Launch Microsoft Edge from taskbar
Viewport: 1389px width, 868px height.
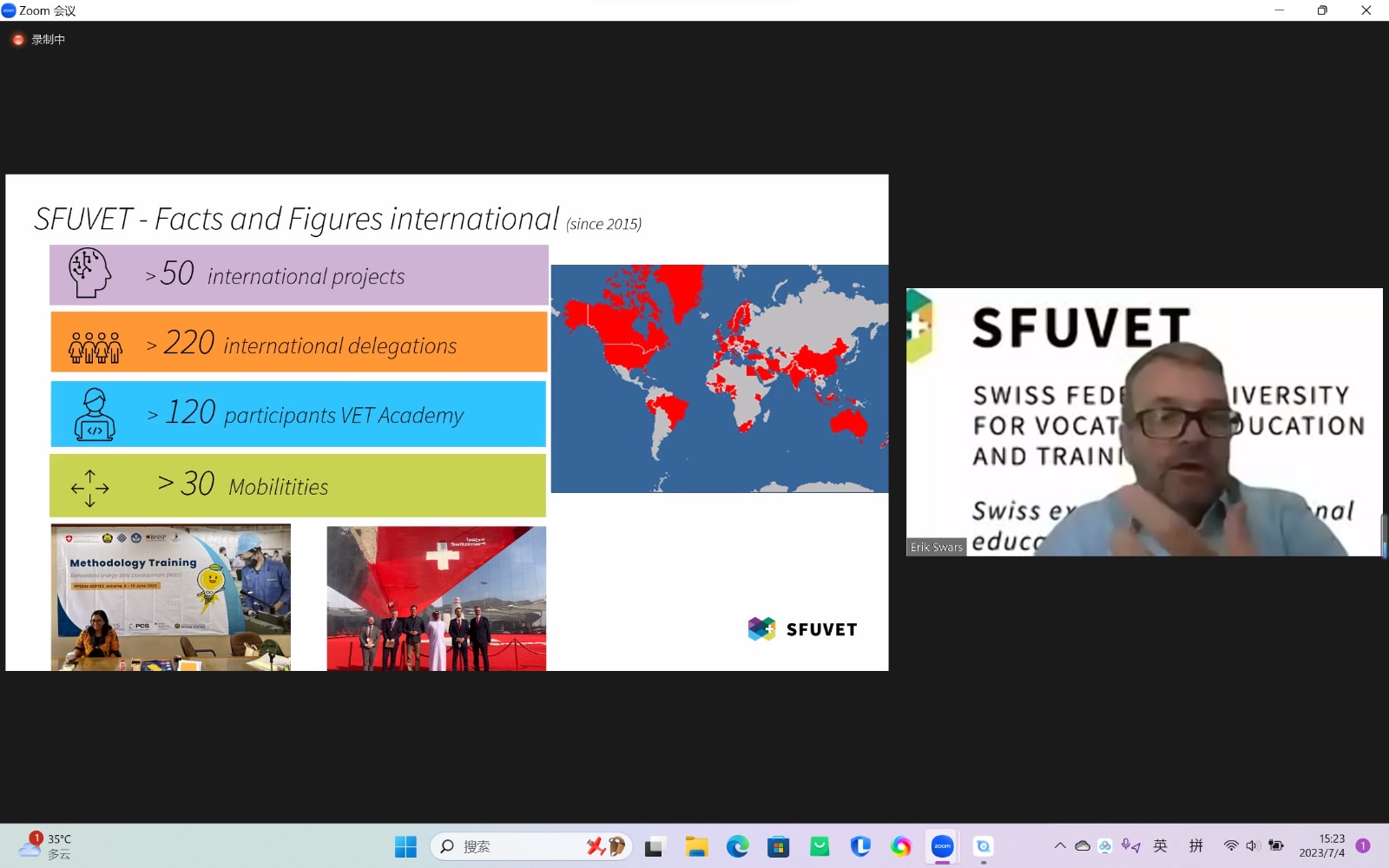pyautogui.click(x=737, y=846)
